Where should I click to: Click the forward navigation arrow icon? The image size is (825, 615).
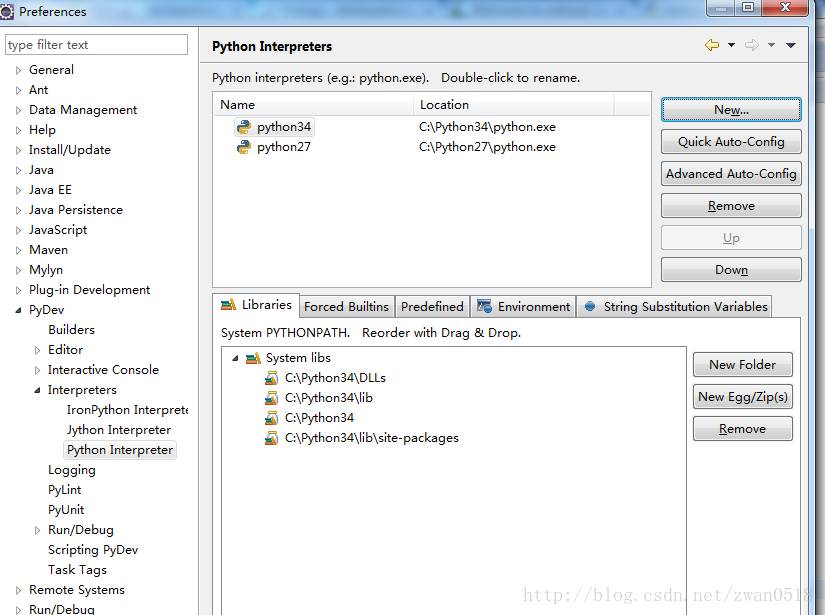pyautogui.click(x=752, y=45)
